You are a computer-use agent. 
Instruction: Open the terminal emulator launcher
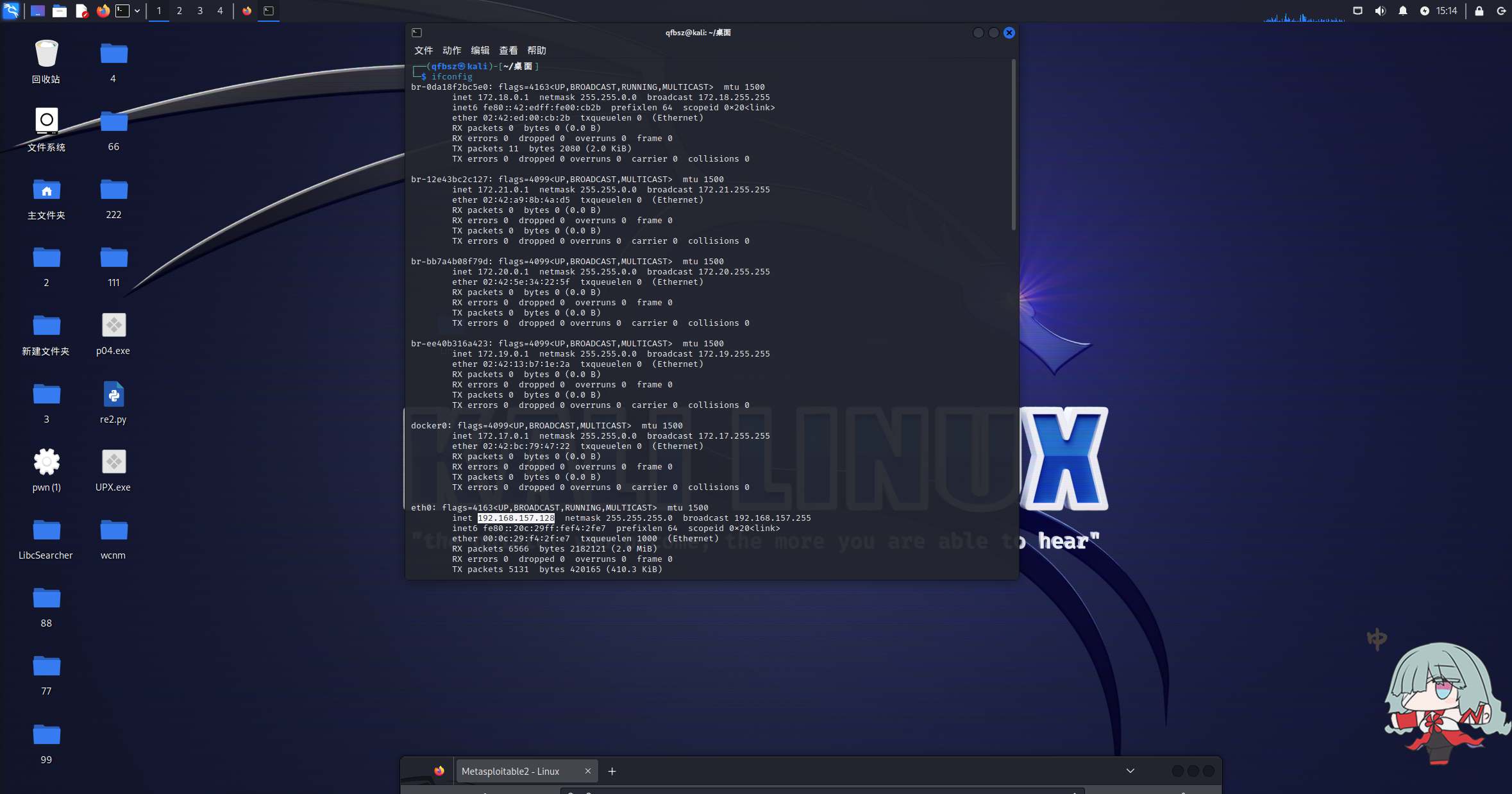122,11
